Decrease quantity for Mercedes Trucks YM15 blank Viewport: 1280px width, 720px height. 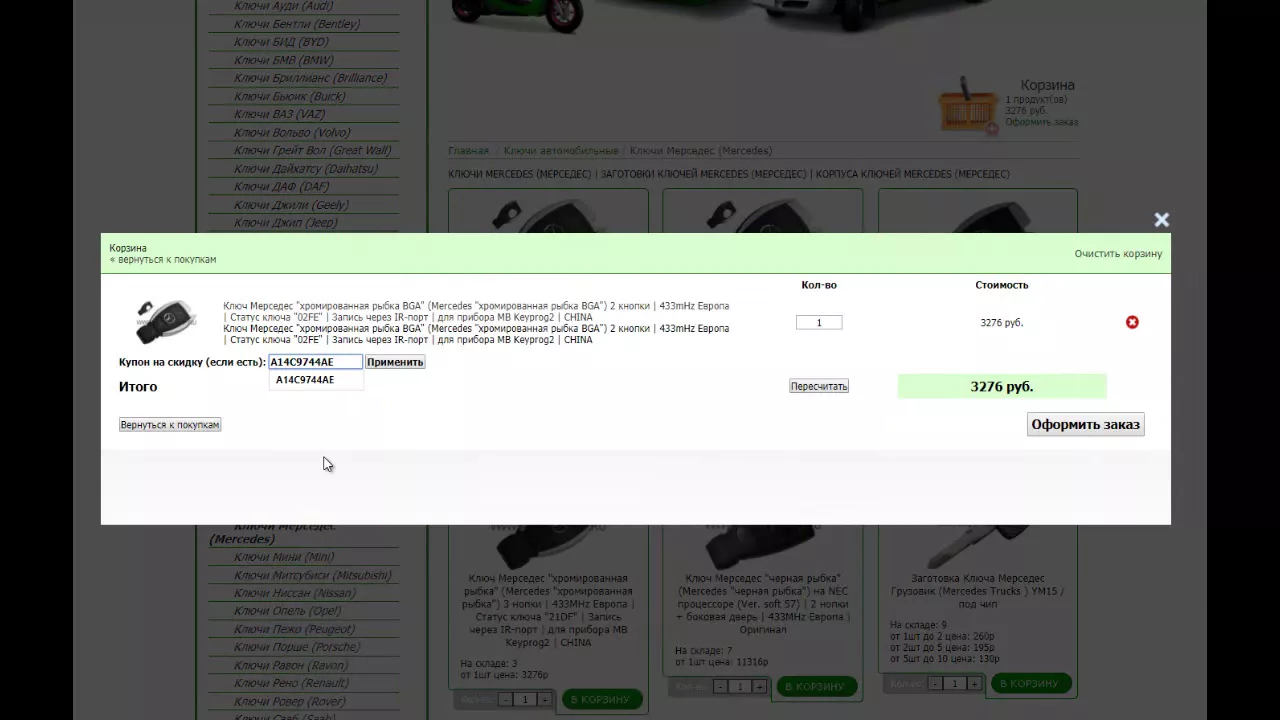(x=935, y=683)
